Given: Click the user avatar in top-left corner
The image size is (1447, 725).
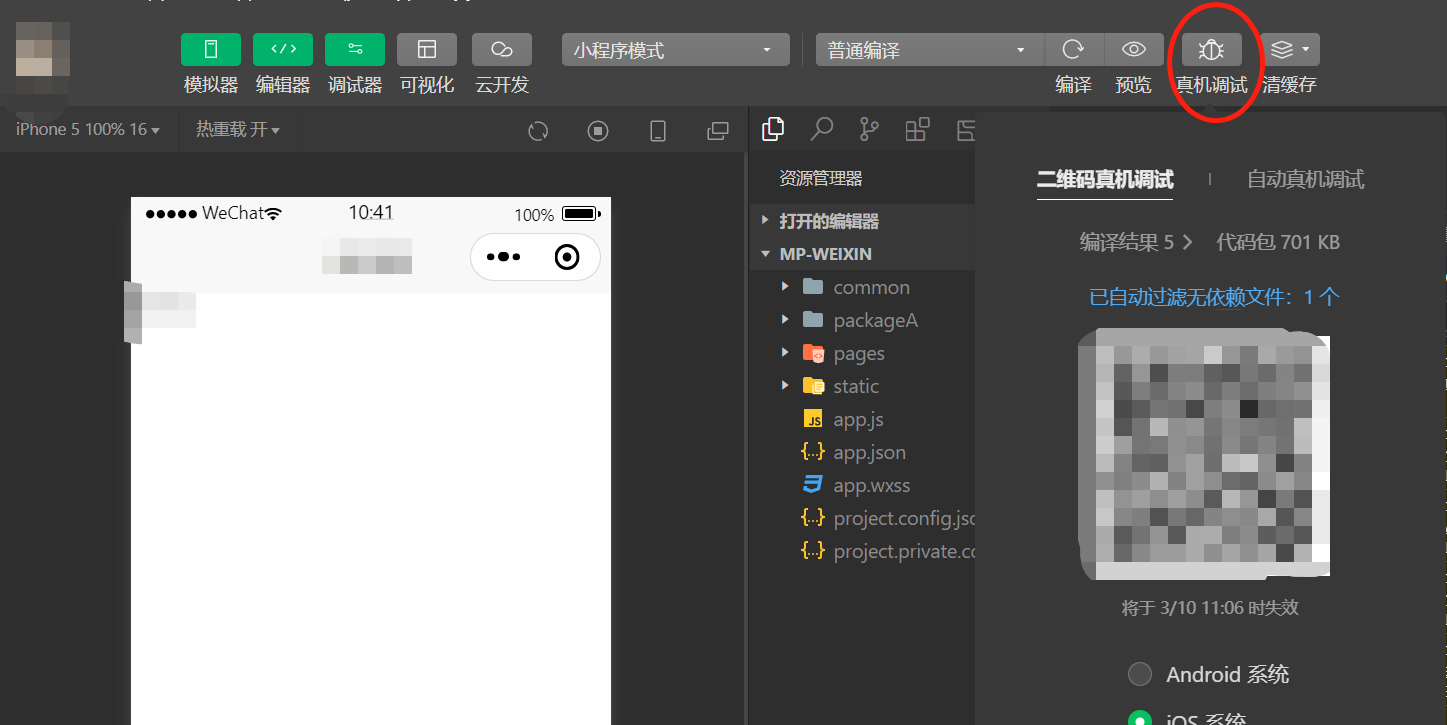Looking at the screenshot, I should tap(43, 51).
